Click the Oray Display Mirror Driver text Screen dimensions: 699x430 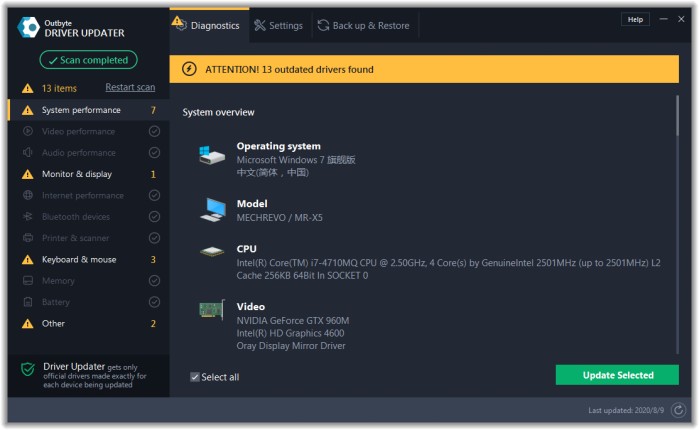coord(291,346)
